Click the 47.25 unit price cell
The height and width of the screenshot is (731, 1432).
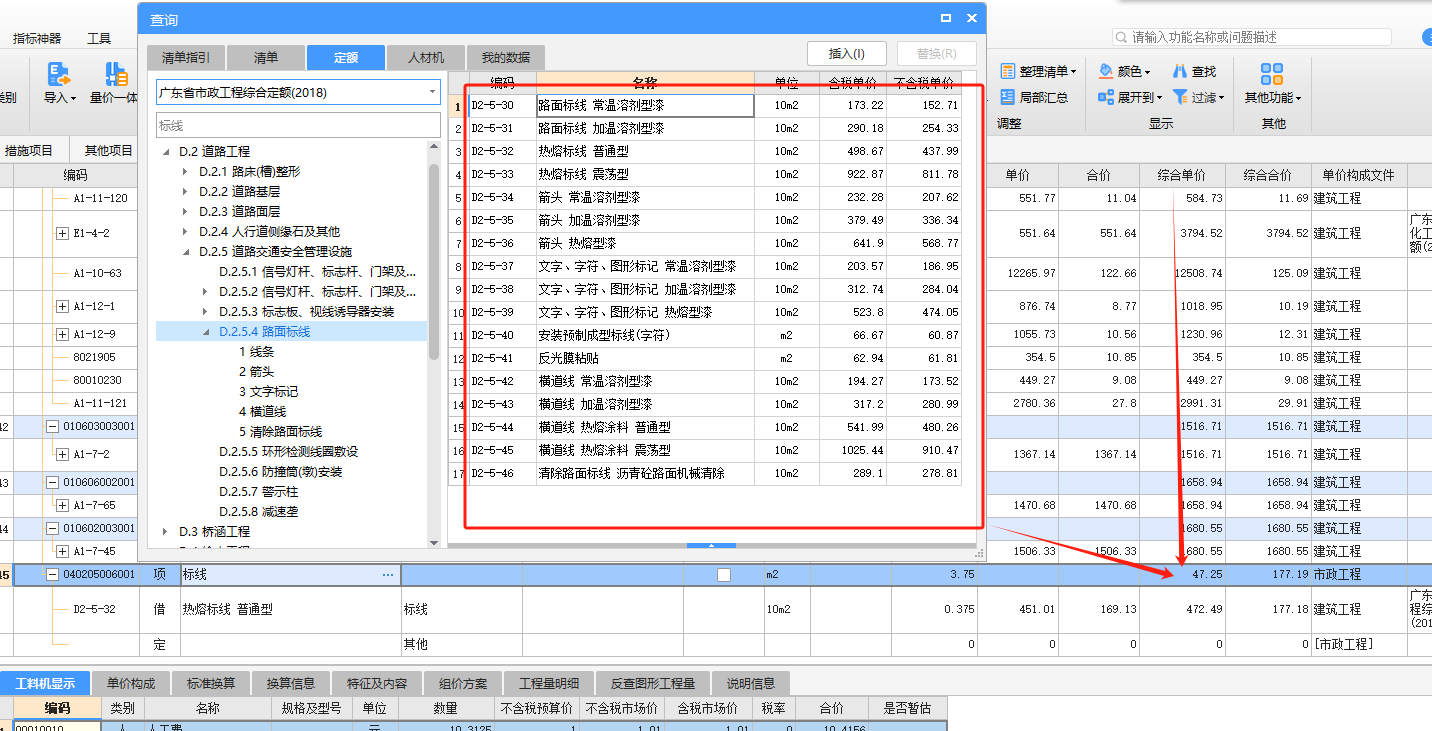coord(1182,575)
